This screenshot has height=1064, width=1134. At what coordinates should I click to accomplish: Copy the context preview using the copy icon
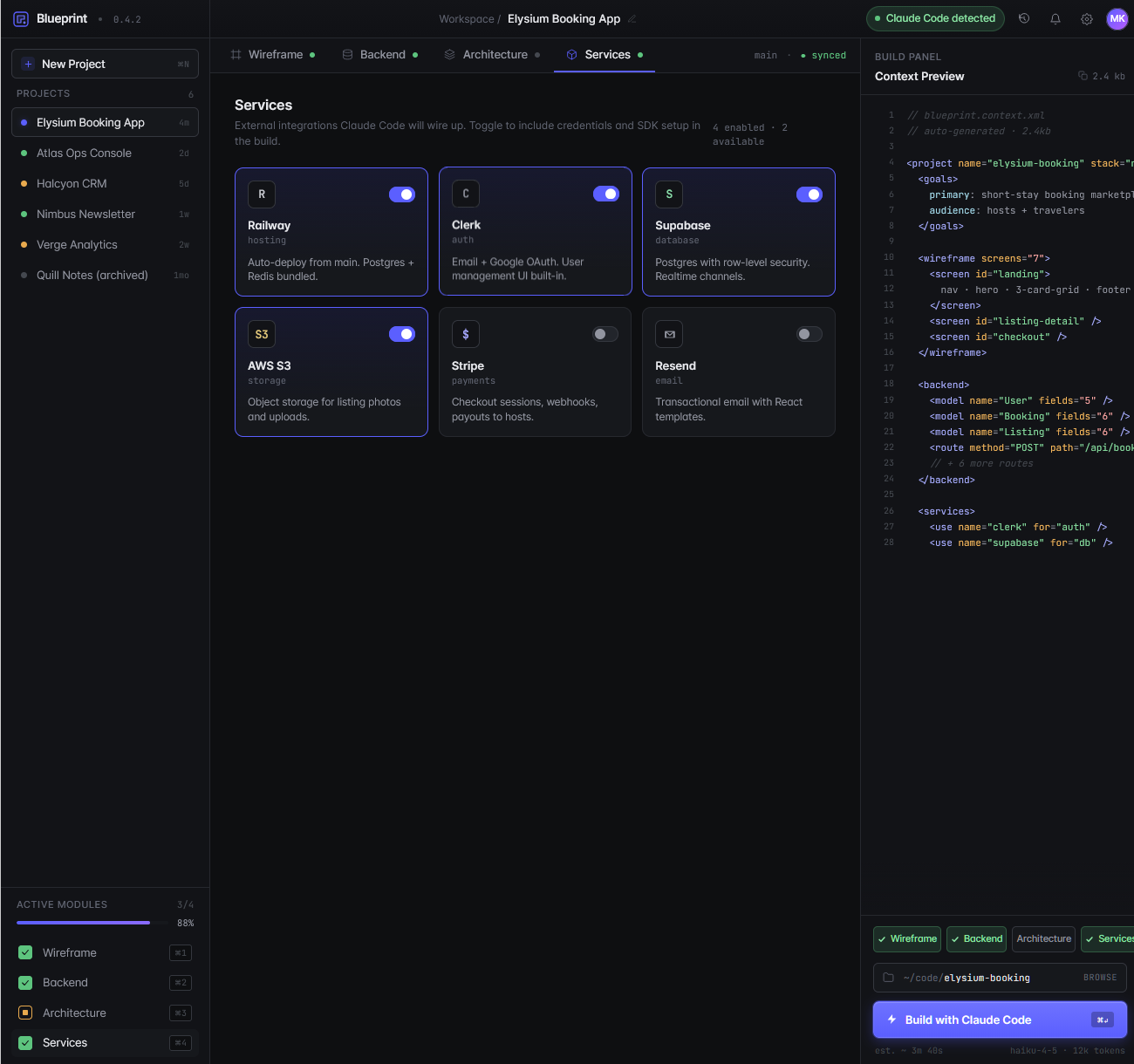(1083, 76)
